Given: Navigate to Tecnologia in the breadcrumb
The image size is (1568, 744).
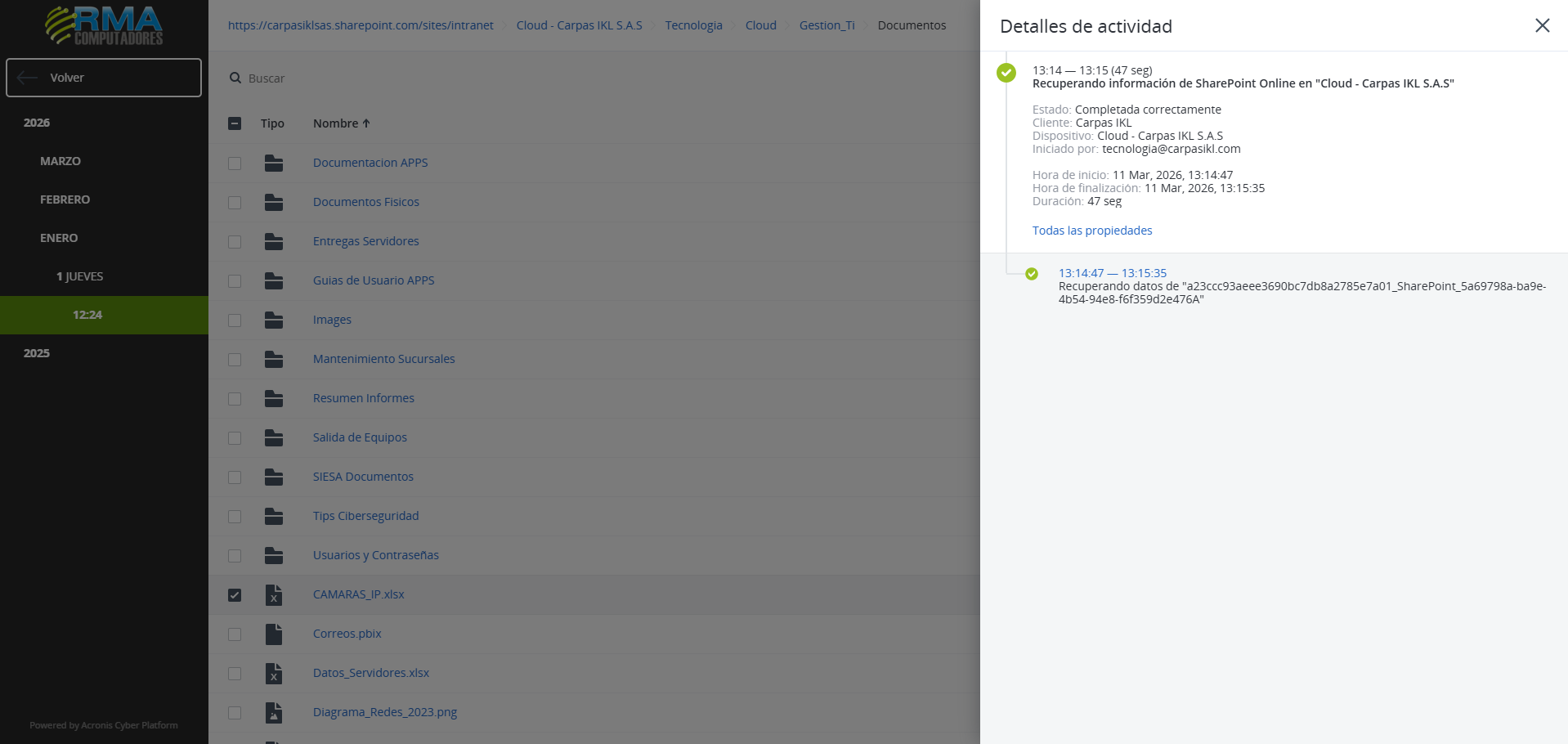Looking at the screenshot, I should pyautogui.click(x=693, y=25).
